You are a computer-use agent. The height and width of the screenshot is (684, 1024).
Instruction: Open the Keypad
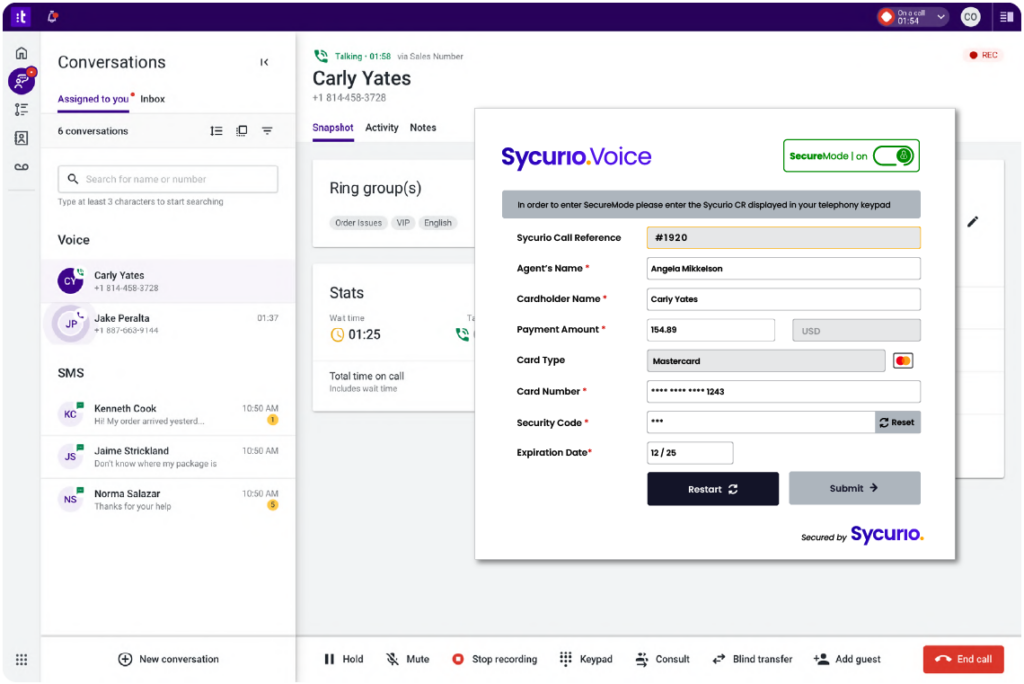point(586,659)
